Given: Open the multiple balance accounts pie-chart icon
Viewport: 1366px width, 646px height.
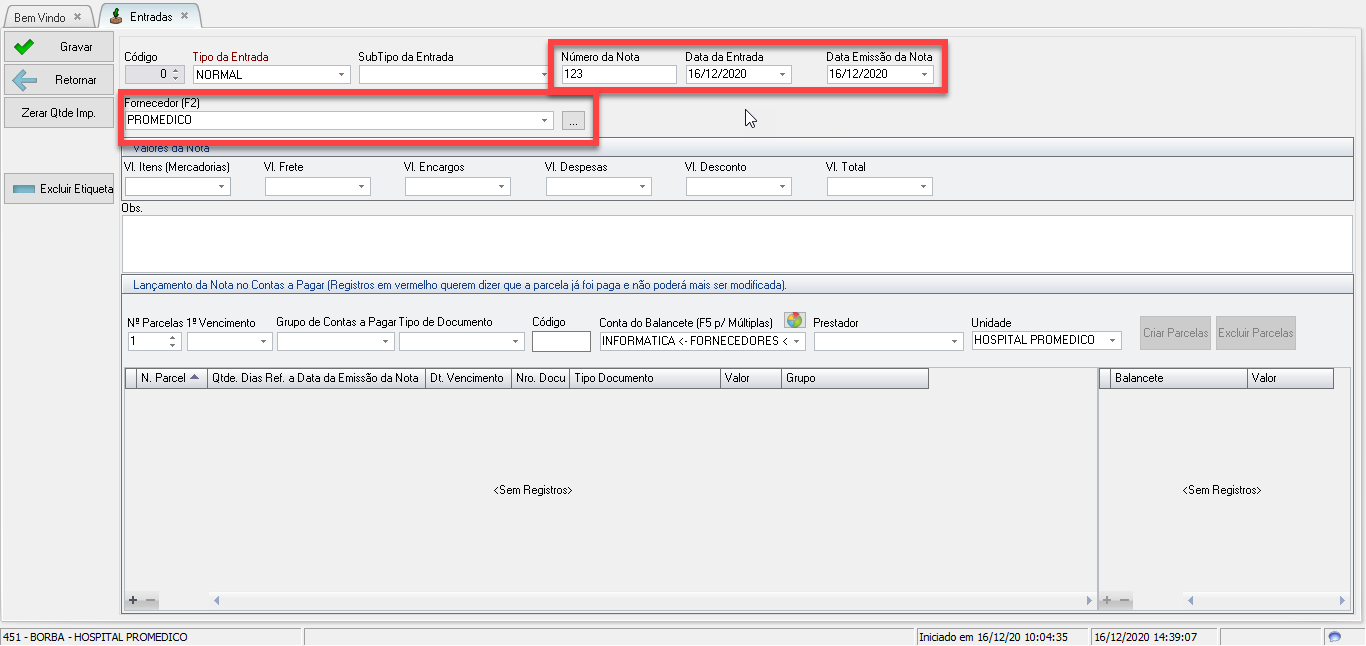Looking at the screenshot, I should tap(794, 320).
